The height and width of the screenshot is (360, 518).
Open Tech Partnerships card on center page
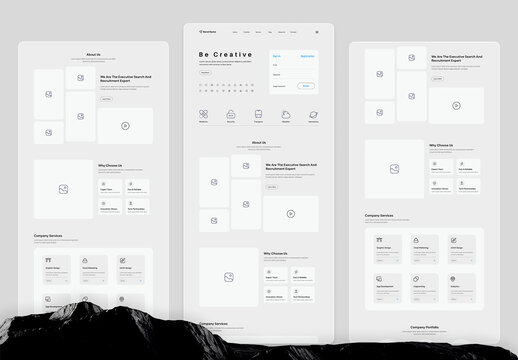pyautogui.click(x=303, y=294)
